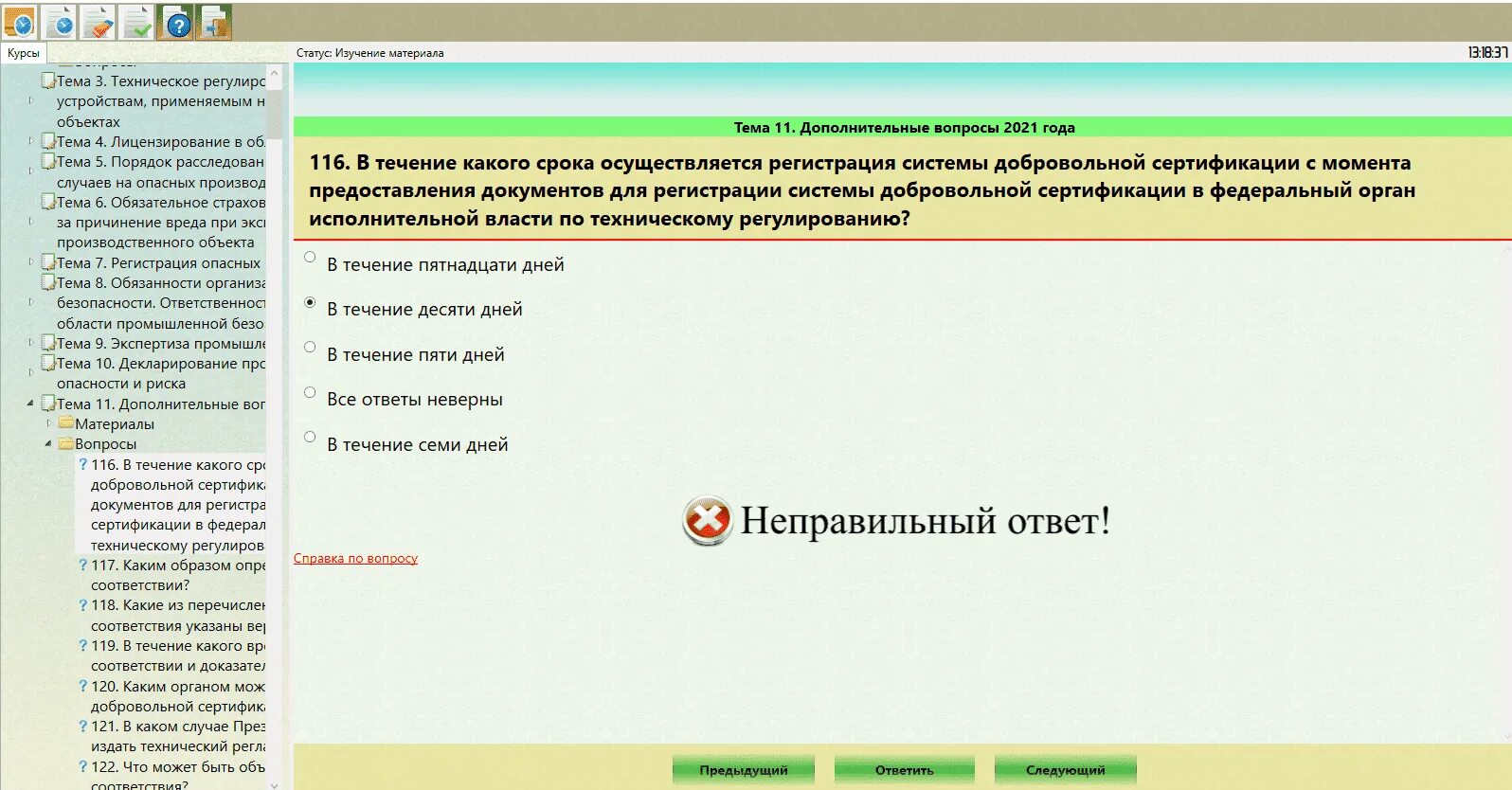This screenshot has height=790, width=1512.
Task: Click question mark icon of question 117
Action: tap(83, 566)
